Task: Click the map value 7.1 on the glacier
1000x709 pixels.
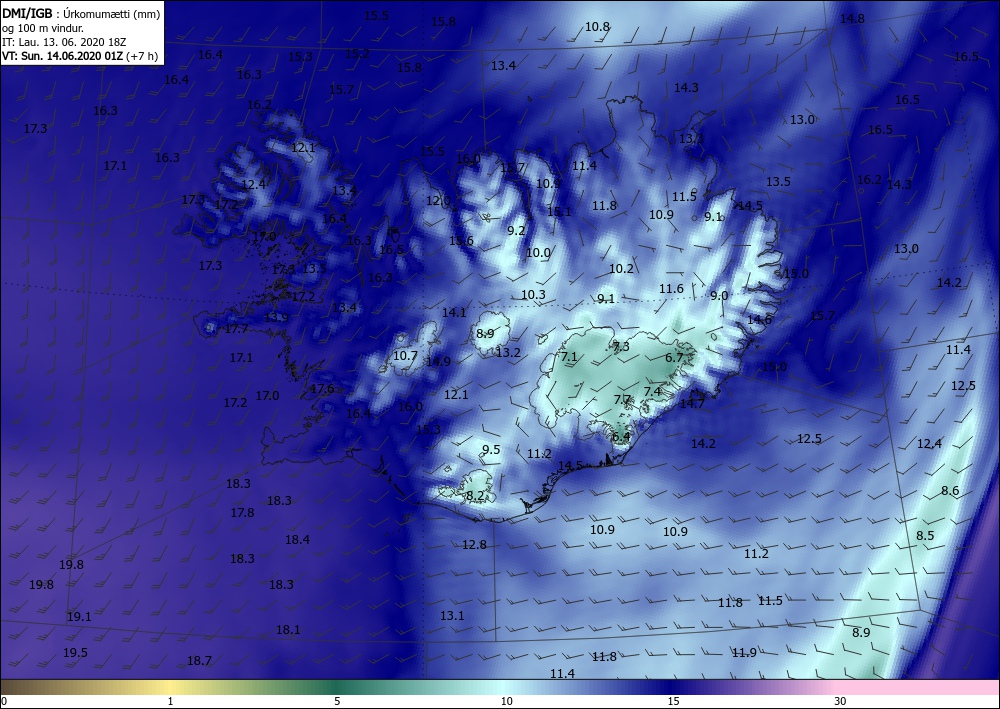Action: 568,357
